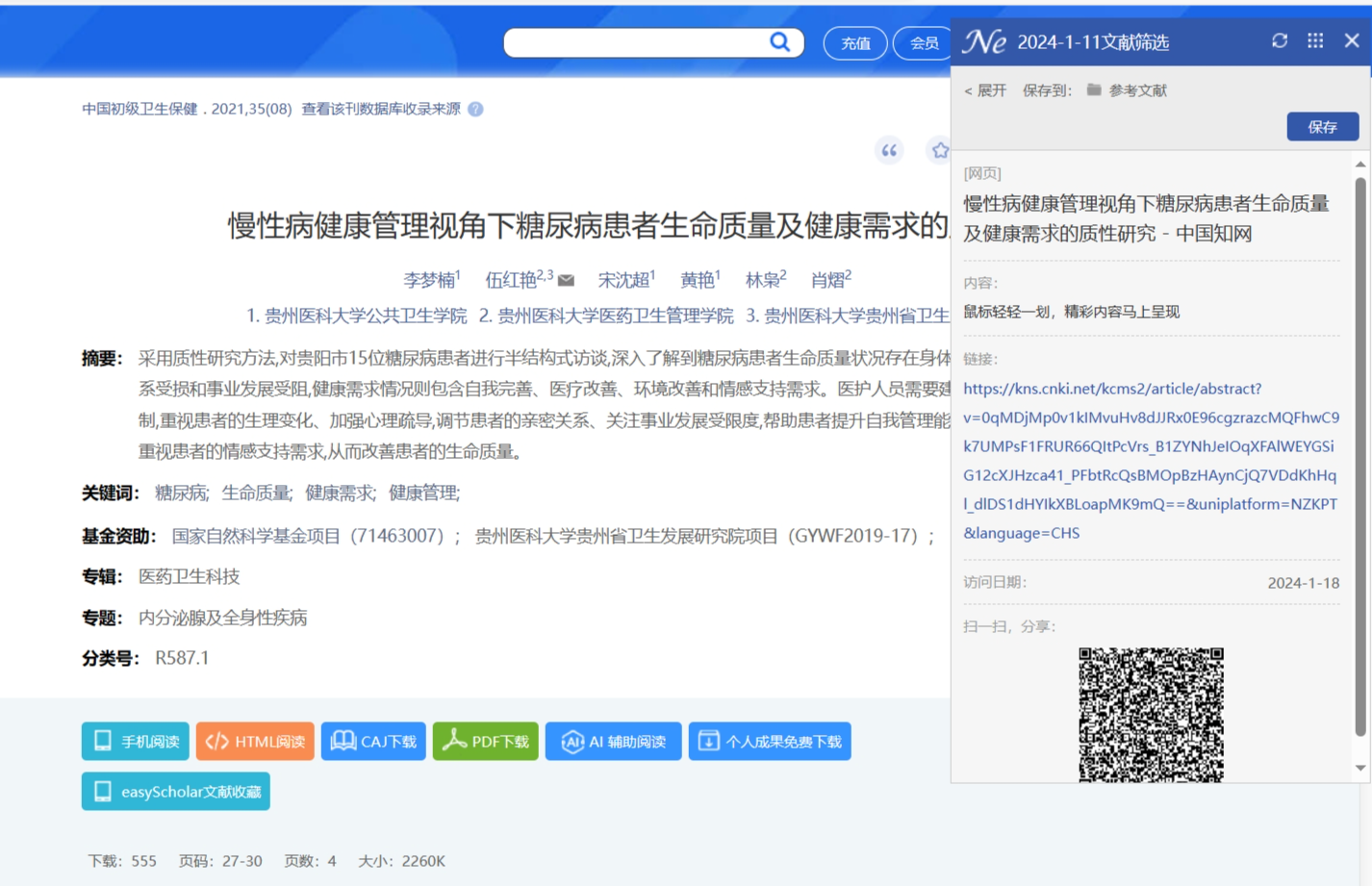Image resolution: width=1372 pixels, height=886 pixels.
Task: Open the grid apps icon in panel header
Action: click(1315, 40)
